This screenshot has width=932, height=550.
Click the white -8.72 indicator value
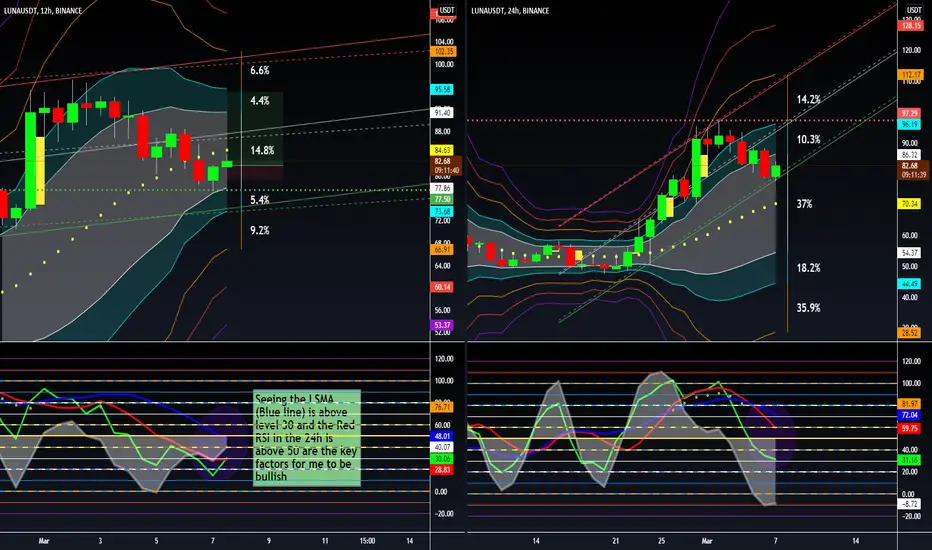click(909, 504)
